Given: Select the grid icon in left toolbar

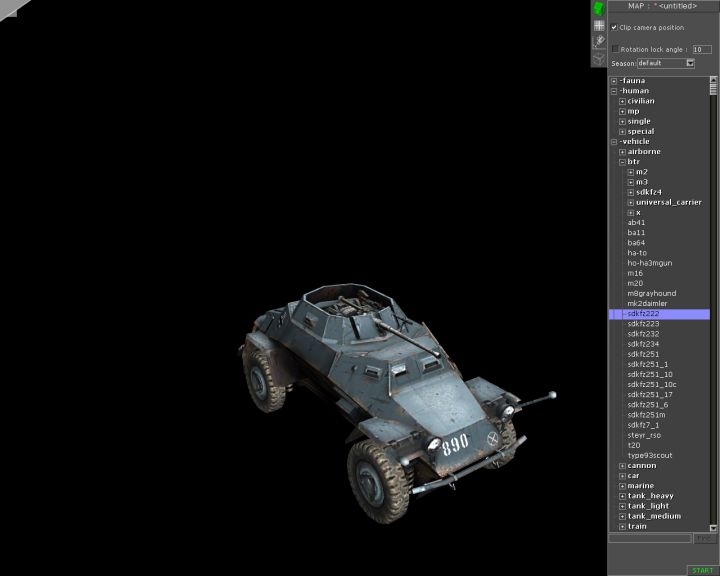Looking at the screenshot, I should (x=599, y=25).
